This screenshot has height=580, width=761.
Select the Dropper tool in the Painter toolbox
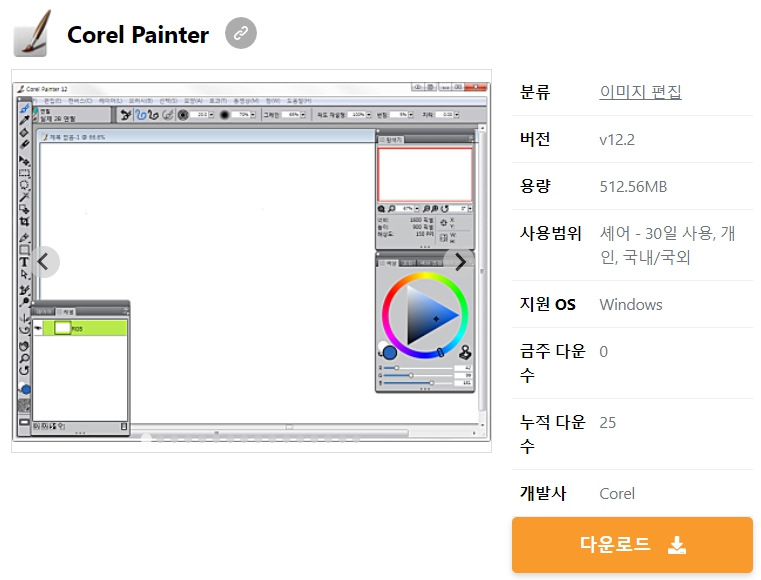click(24, 120)
